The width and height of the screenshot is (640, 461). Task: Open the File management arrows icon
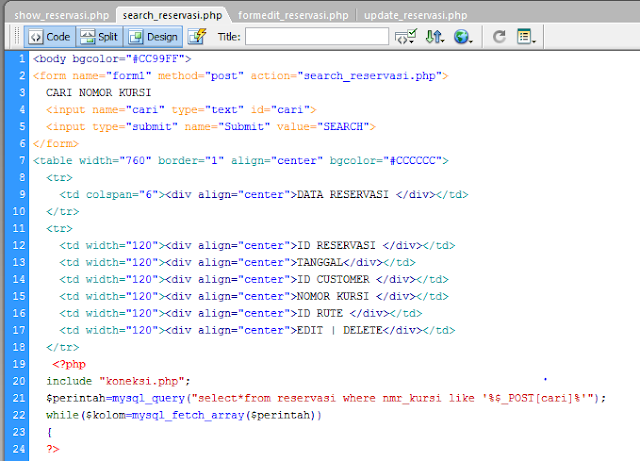[434, 36]
